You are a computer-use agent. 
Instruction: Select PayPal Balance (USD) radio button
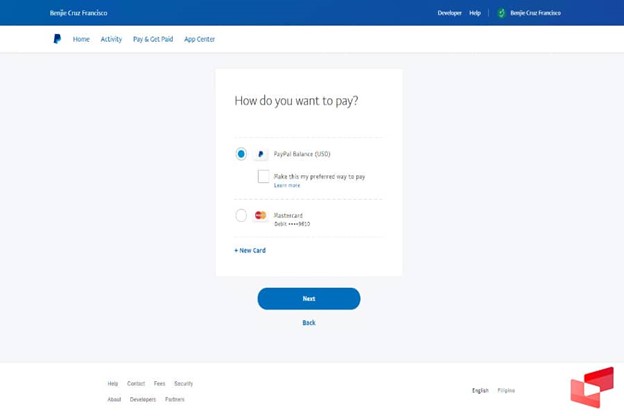241,154
